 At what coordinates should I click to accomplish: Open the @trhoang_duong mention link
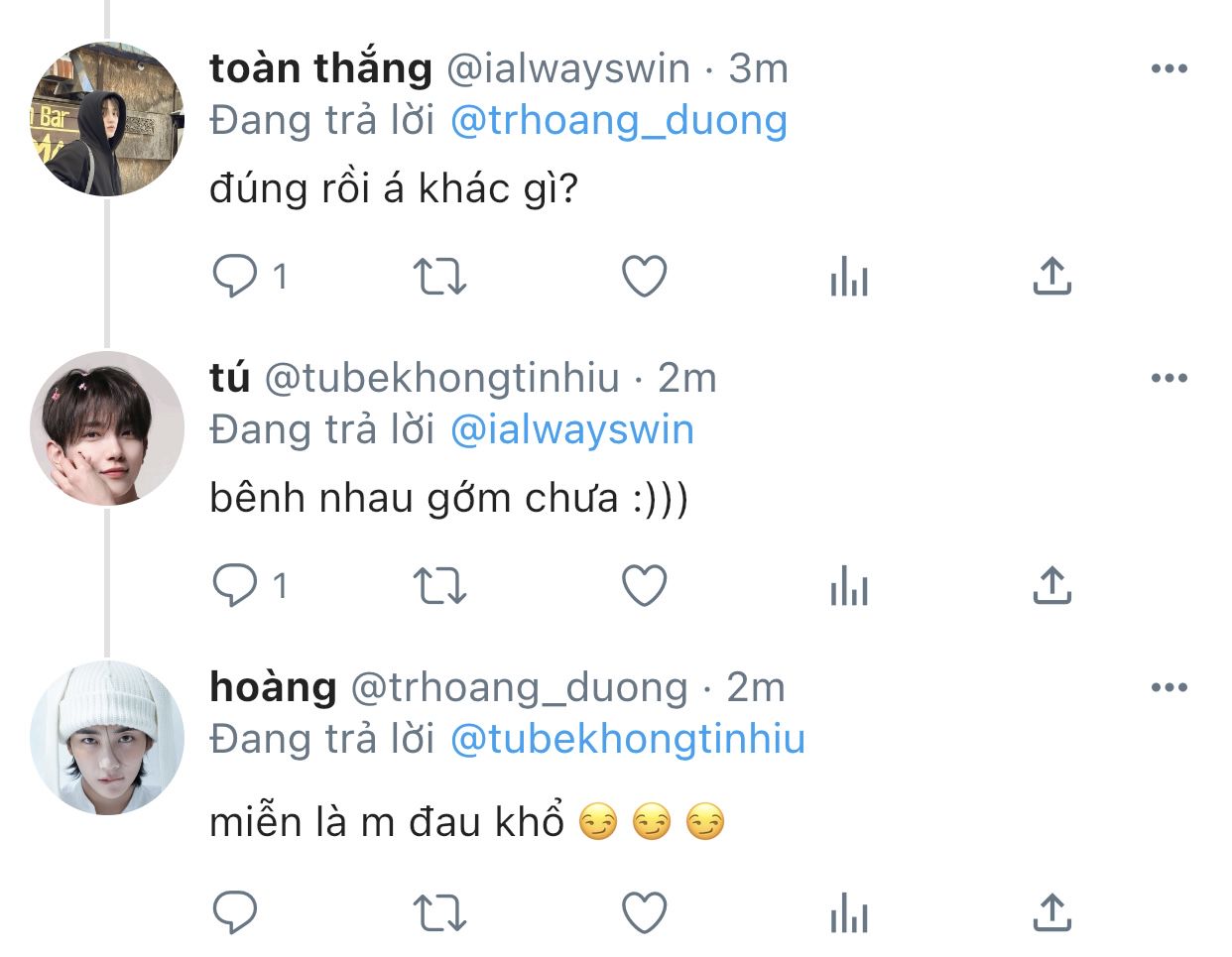(x=618, y=121)
